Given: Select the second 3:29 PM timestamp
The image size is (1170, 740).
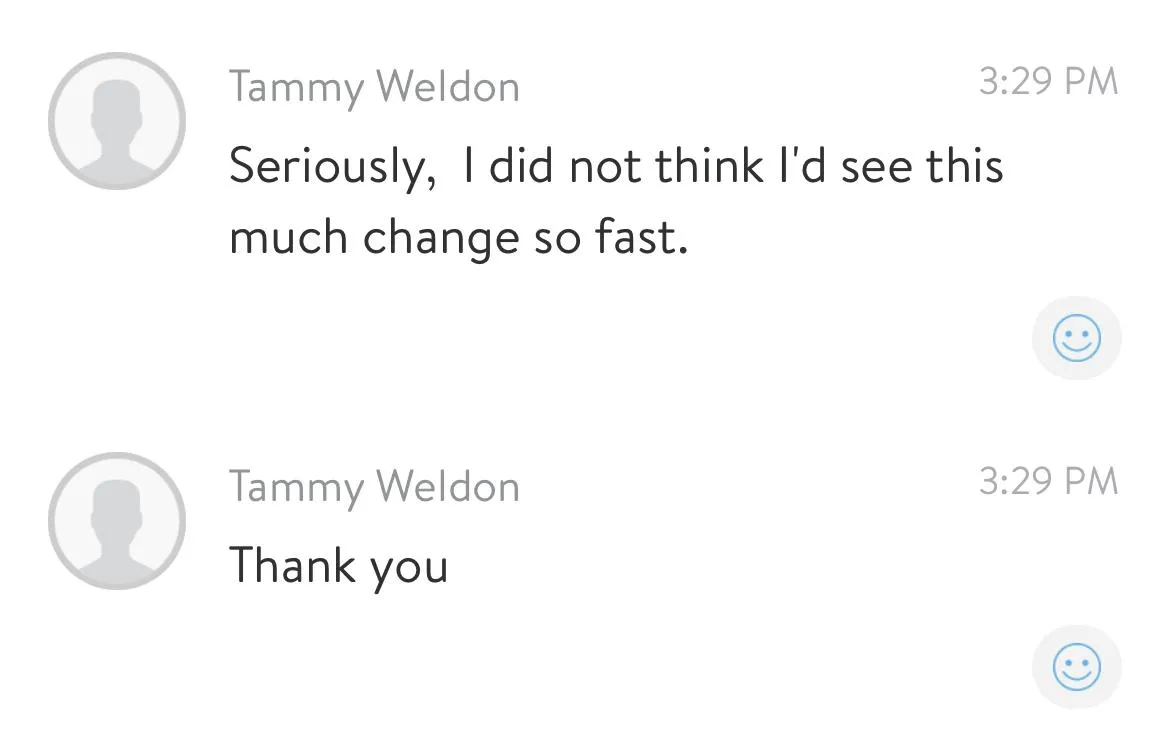Looking at the screenshot, I should tap(1048, 481).
